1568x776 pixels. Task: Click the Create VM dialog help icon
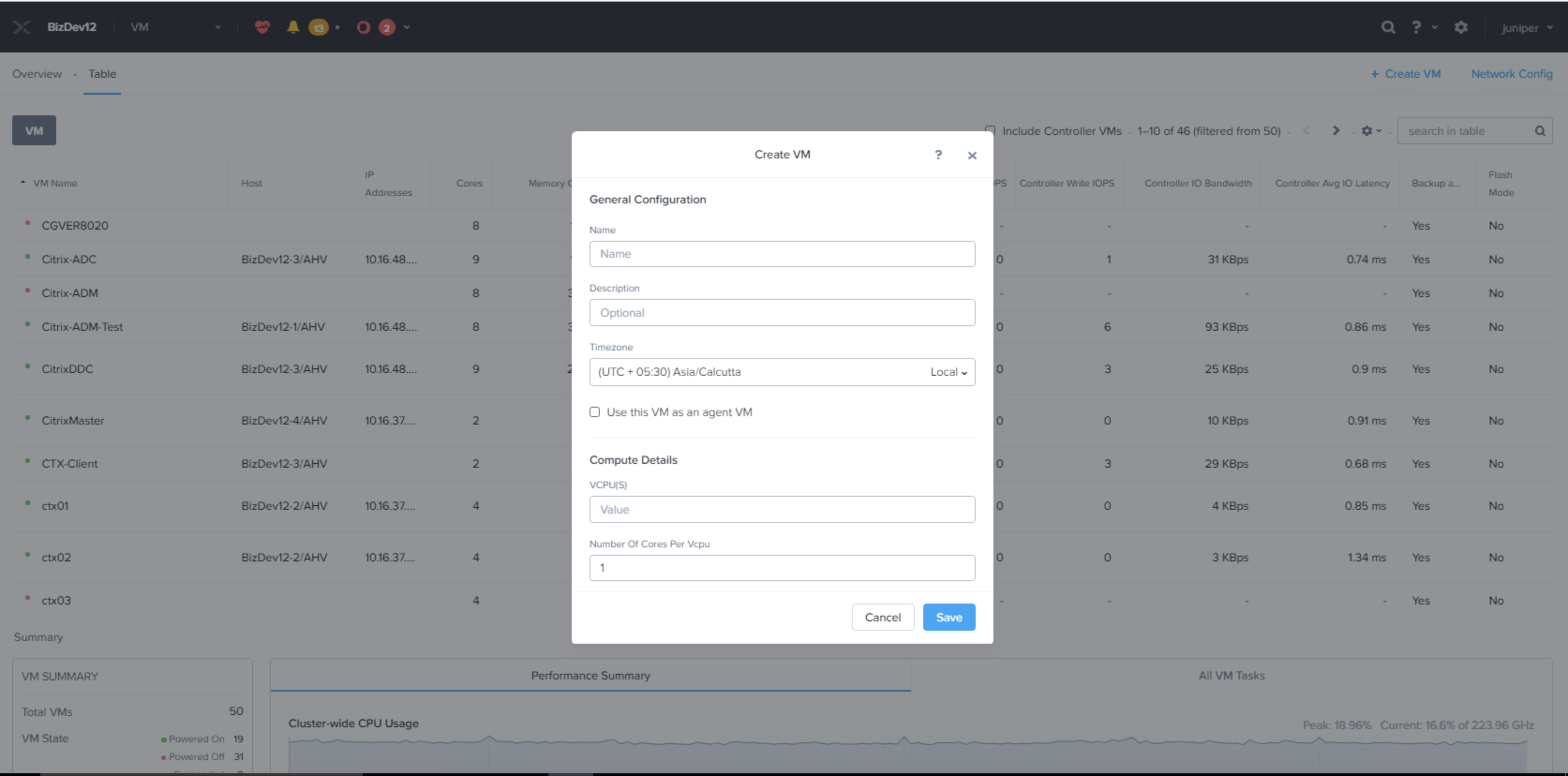click(x=938, y=155)
